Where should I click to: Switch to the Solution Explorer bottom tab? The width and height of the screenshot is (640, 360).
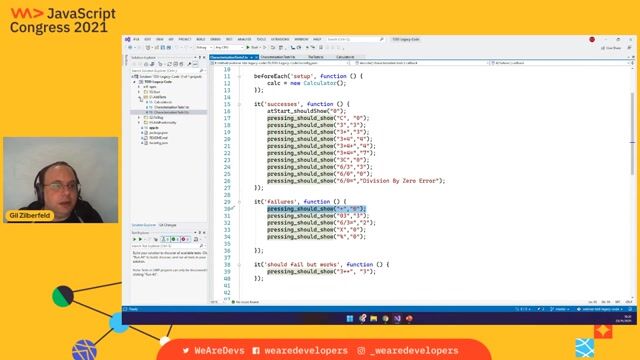click(144, 225)
